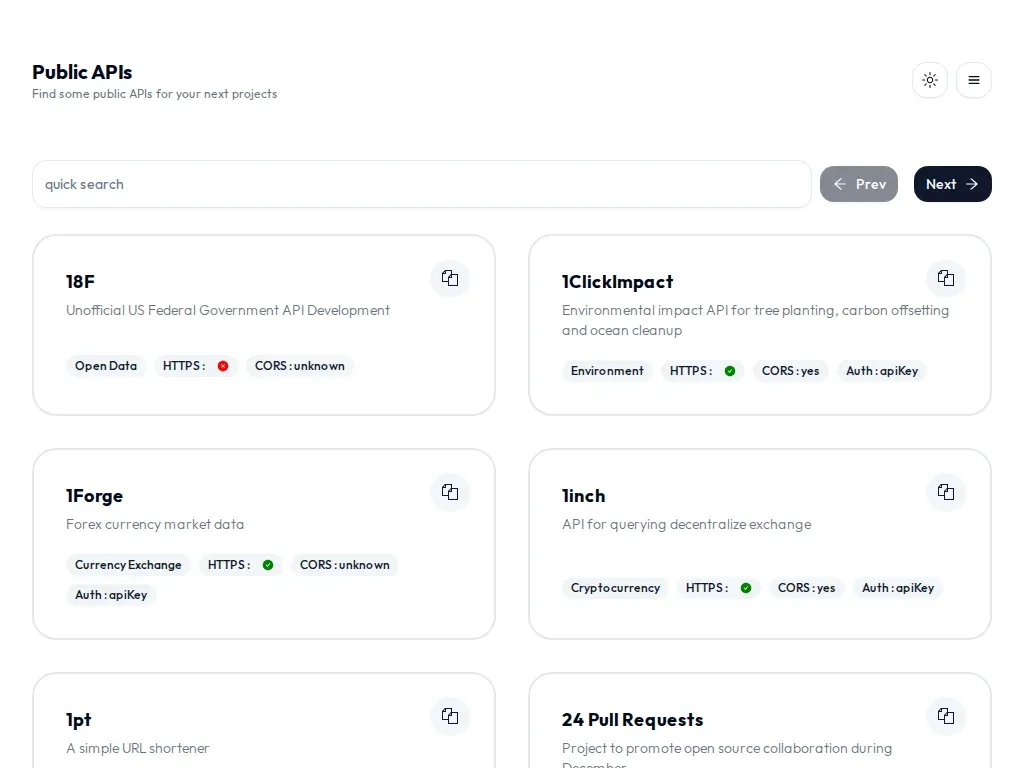Viewport: 1024px width, 768px height.
Task: Copy the 24 Pull Requests API link
Action: tap(946, 716)
